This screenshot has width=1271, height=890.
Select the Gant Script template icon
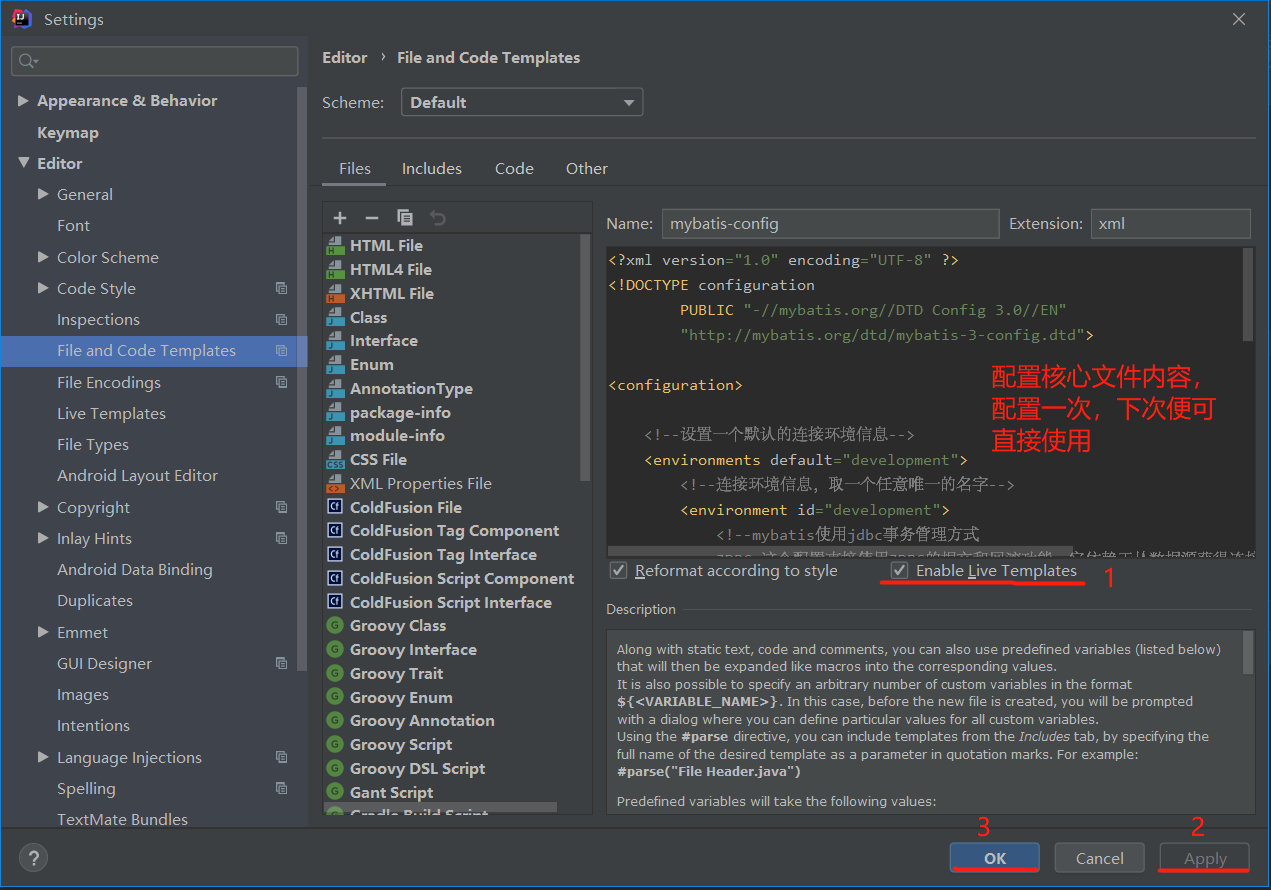pyautogui.click(x=335, y=793)
